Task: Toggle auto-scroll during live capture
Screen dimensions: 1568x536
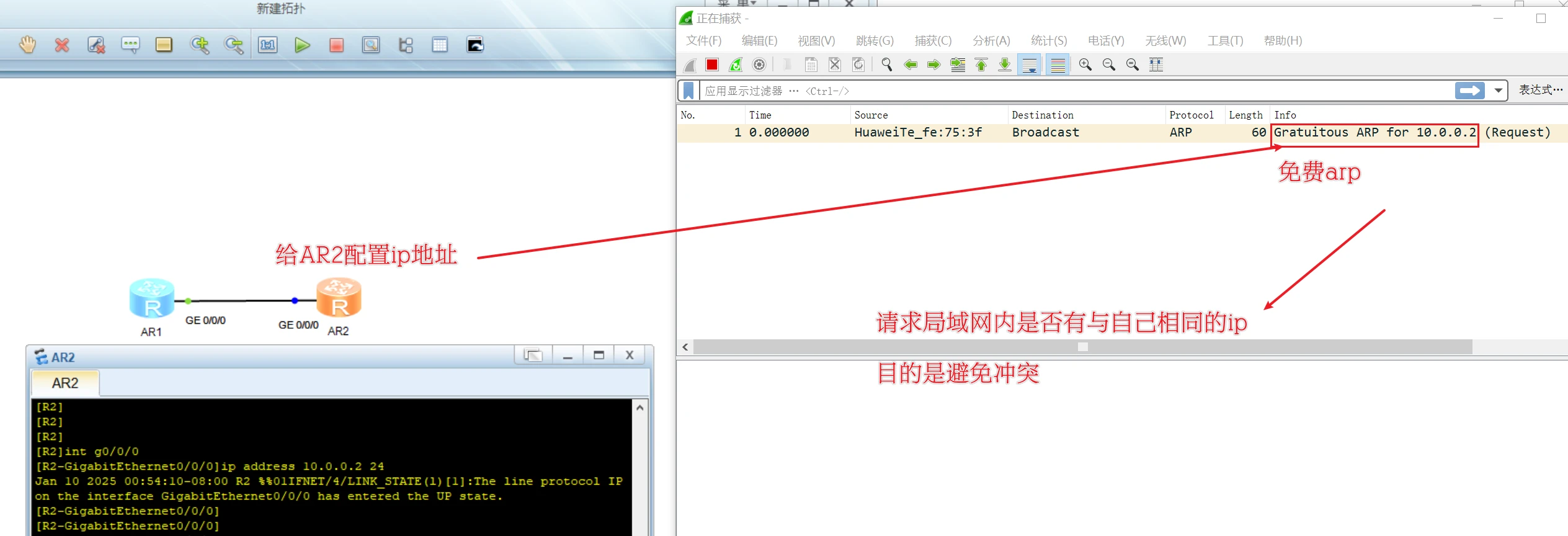Action: click(x=1030, y=65)
